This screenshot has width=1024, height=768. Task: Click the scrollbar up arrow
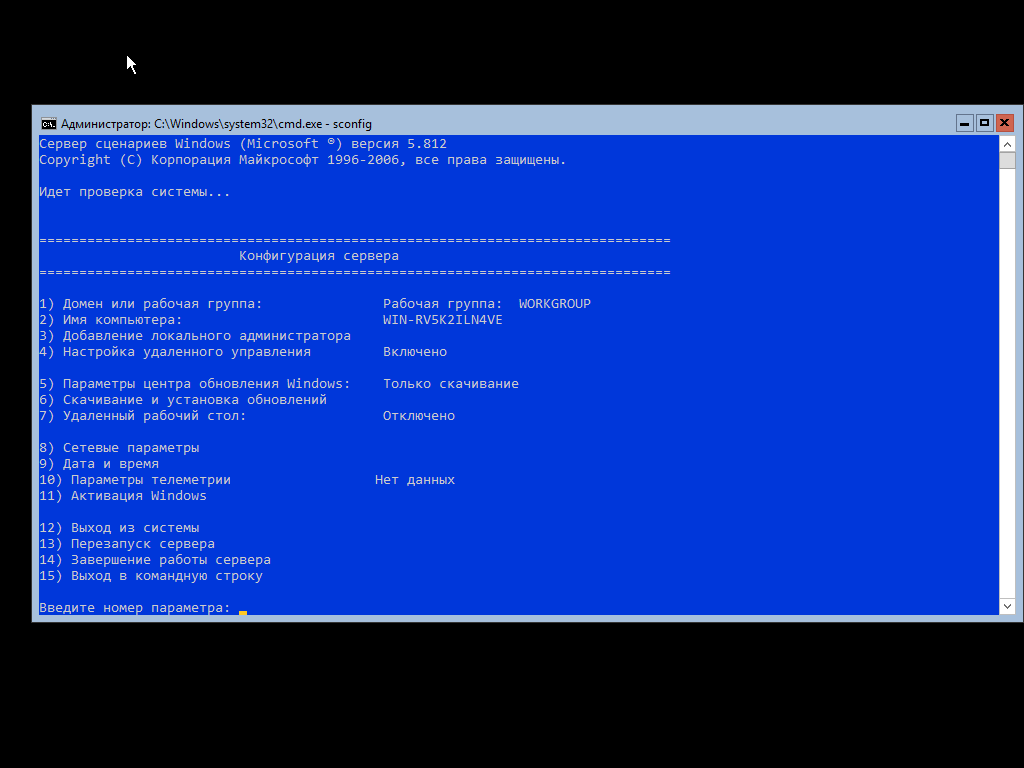tap(1007, 144)
